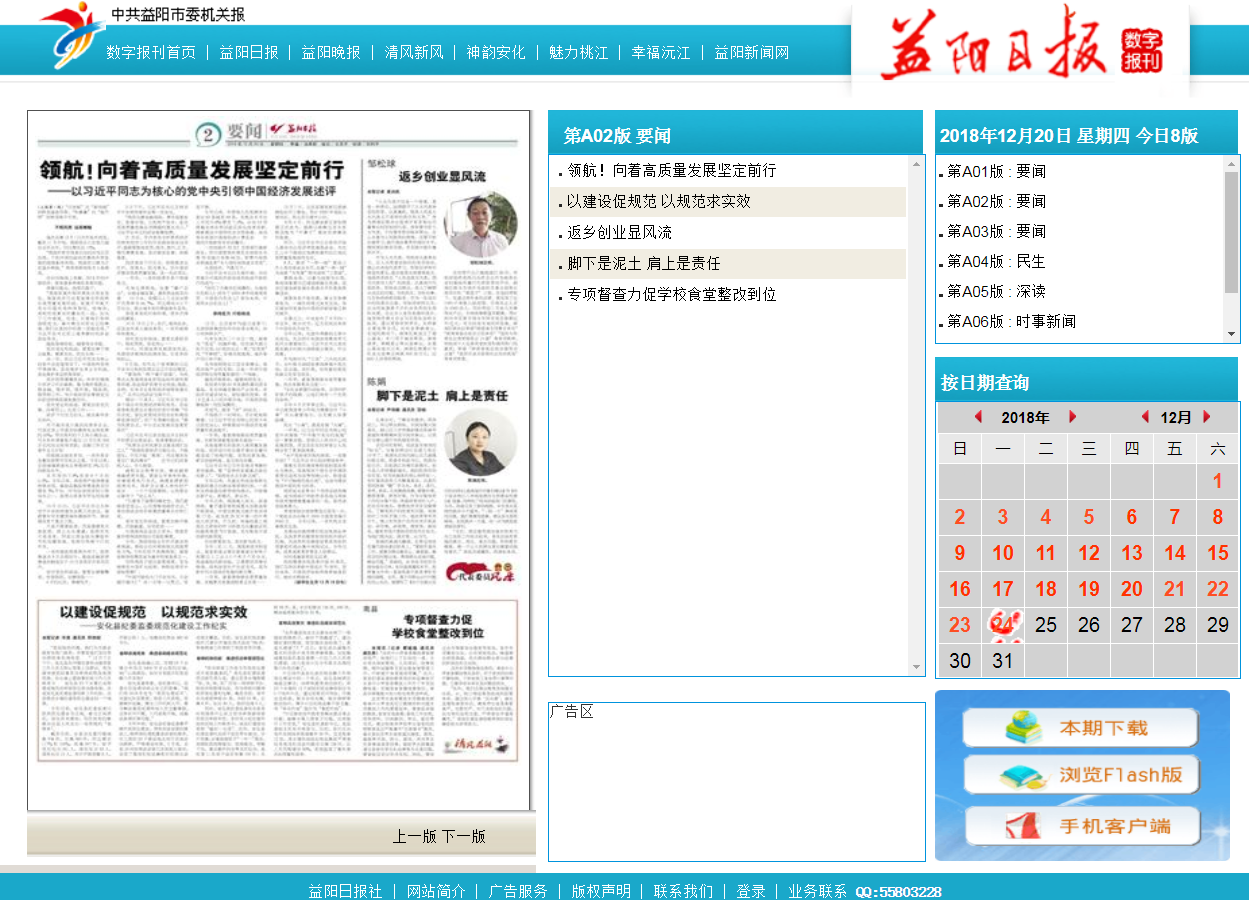Open 清风新风 in the top navigation
This screenshot has height=900, width=1249.
pyautogui.click(x=414, y=52)
